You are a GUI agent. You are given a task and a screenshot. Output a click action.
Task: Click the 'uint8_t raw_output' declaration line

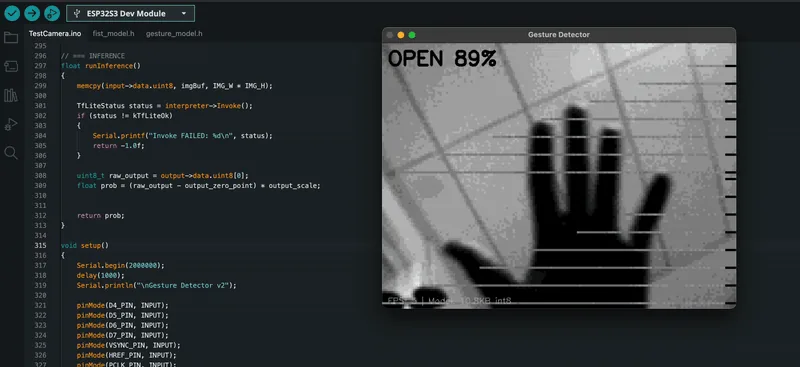162,176
